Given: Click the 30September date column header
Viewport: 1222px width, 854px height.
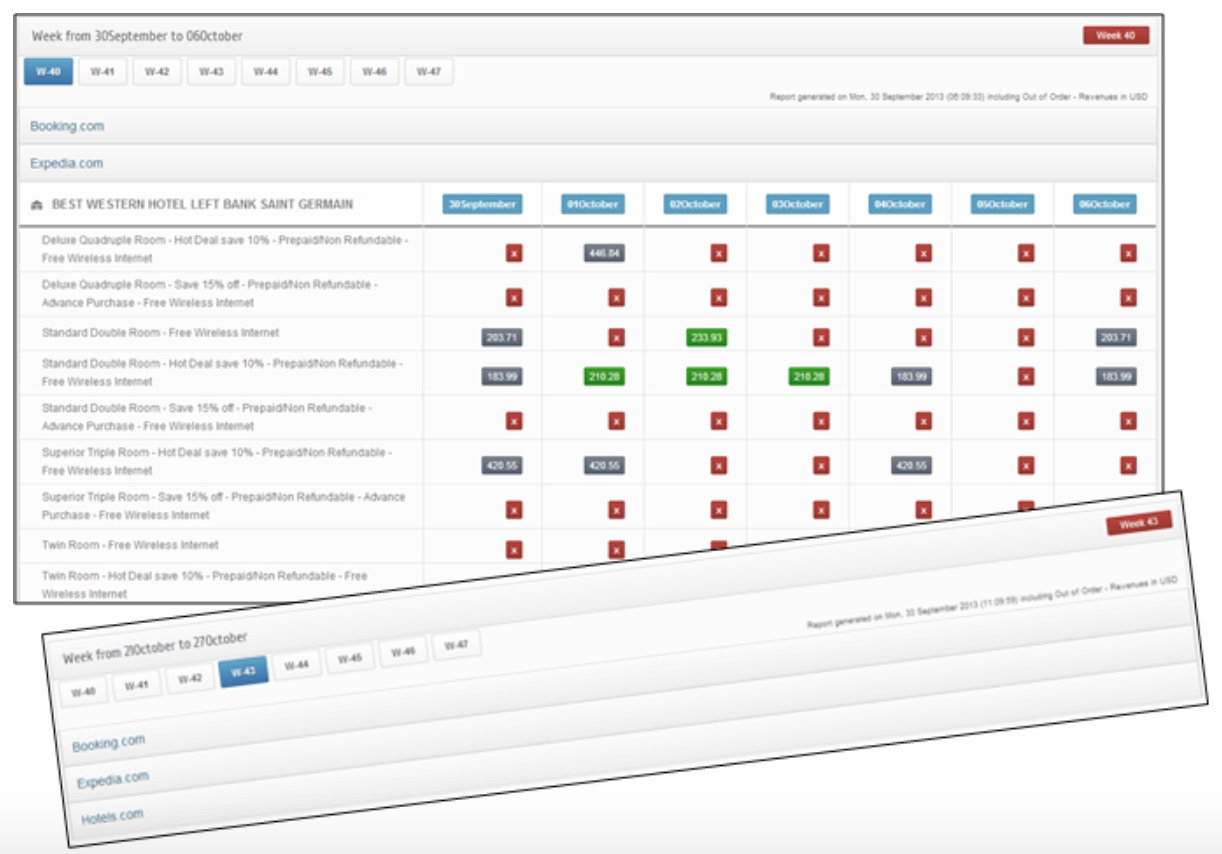Looking at the screenshot, I should 482,204.
